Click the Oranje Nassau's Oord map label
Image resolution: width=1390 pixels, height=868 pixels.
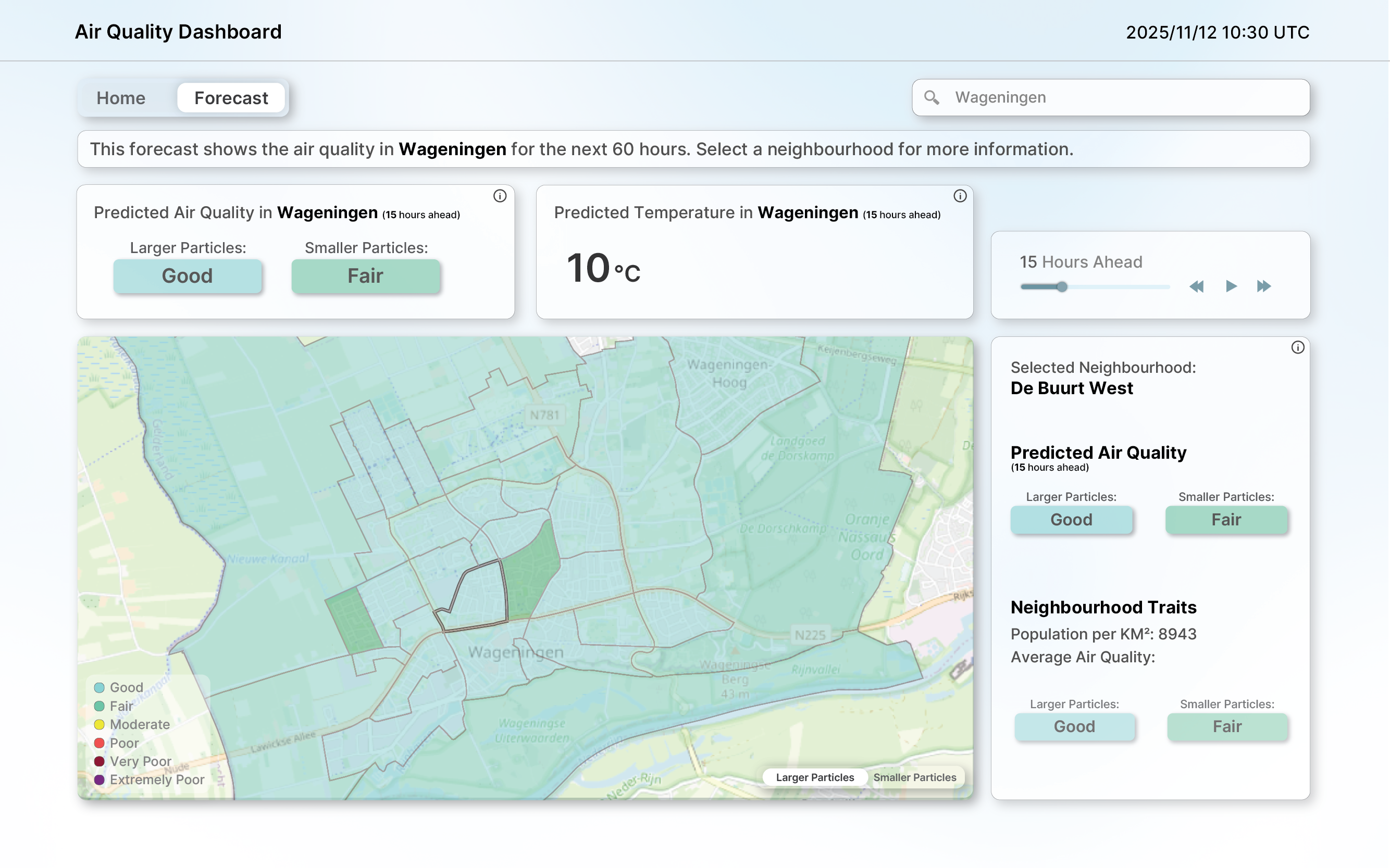(x=867, y=537)
